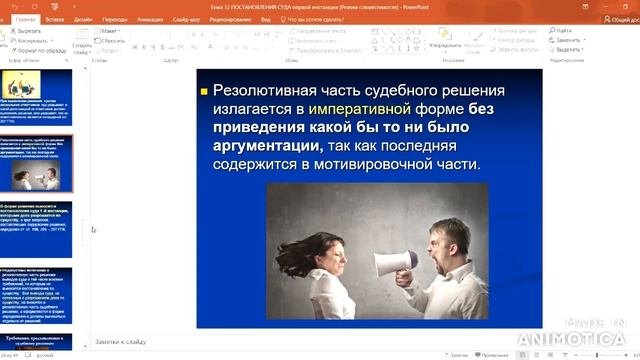640x360 pixels.
Task: Toggle Заметки notes pane in status bar
Action: point(456,355)
